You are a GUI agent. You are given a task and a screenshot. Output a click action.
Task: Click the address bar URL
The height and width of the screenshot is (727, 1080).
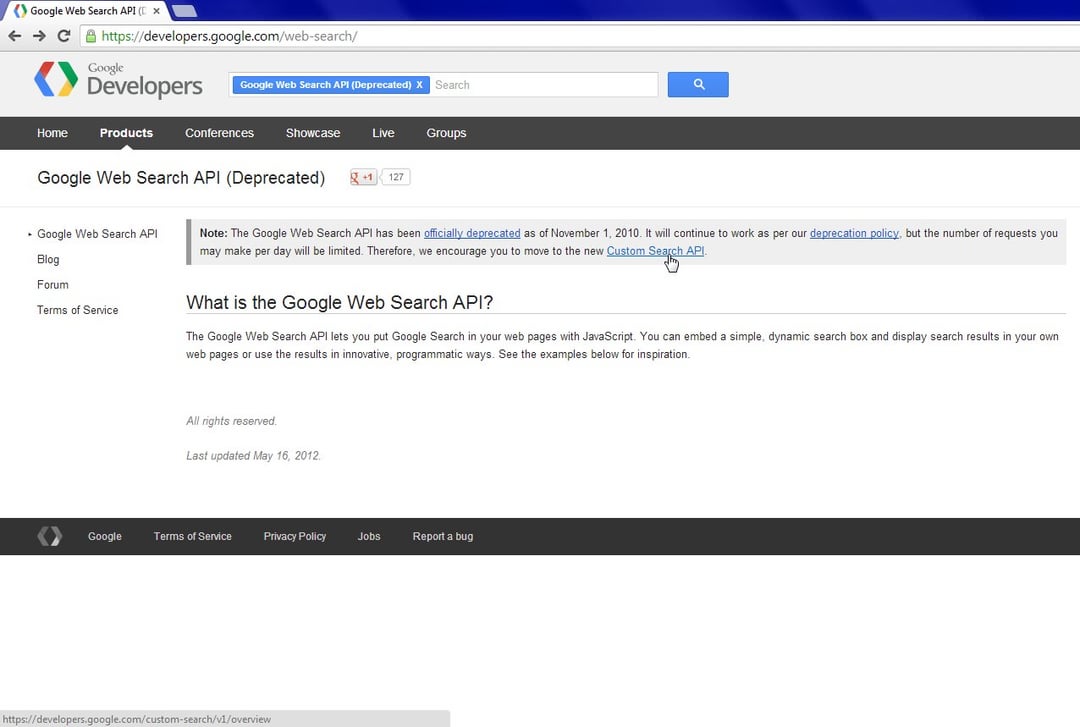coord(229,36)
